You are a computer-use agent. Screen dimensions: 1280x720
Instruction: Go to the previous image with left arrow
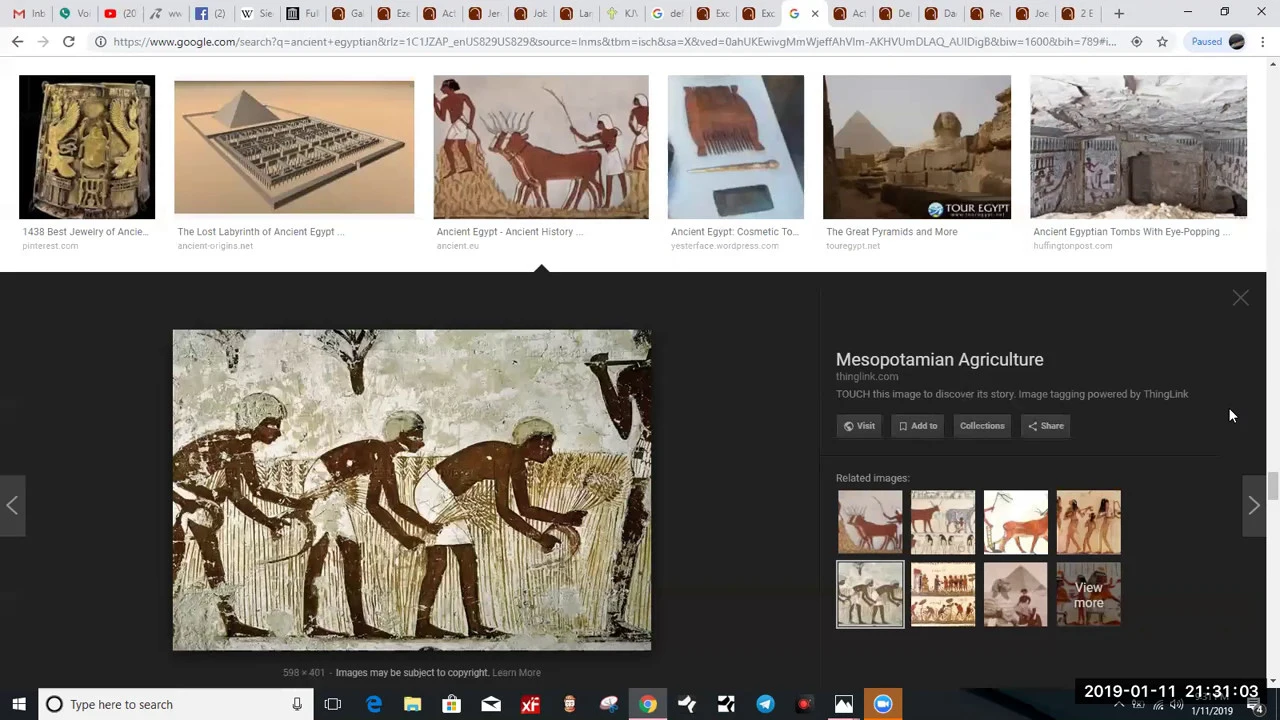click(12, 505)
